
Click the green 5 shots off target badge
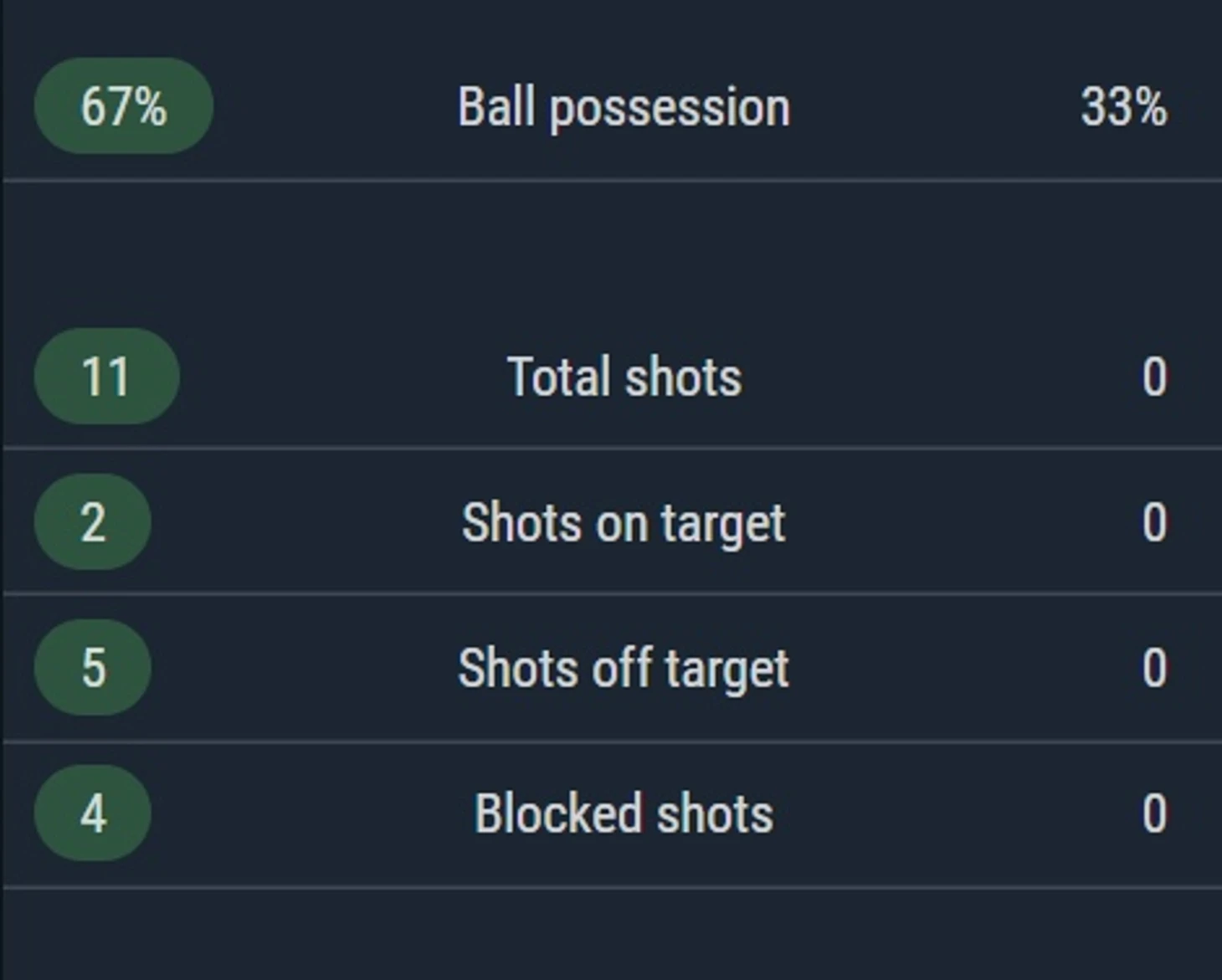92,668
